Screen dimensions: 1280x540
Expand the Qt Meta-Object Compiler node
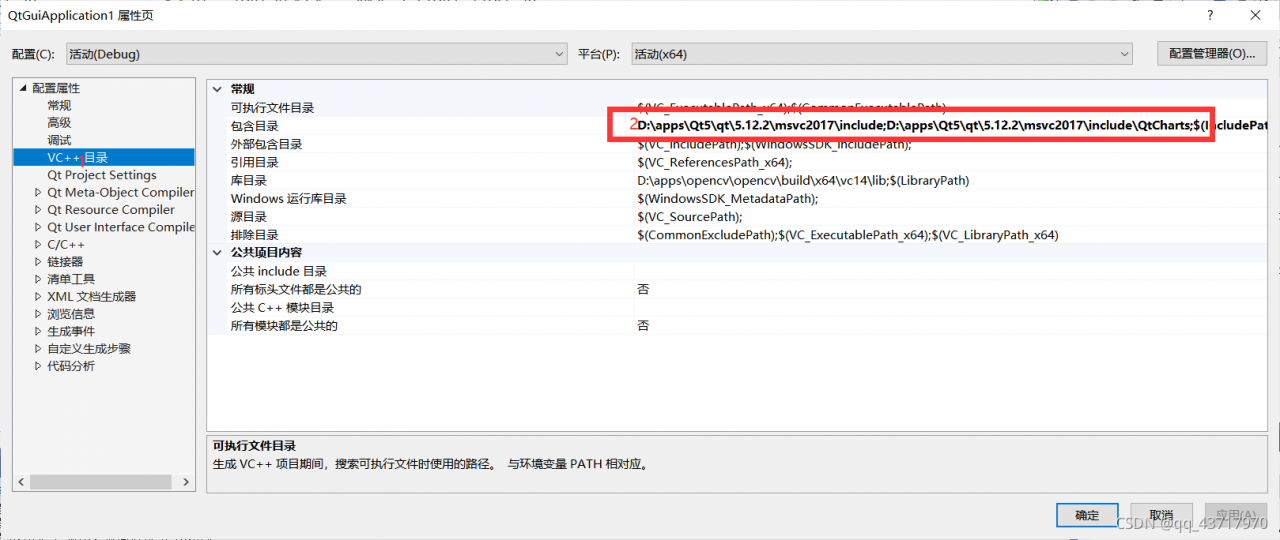[38, 193]
